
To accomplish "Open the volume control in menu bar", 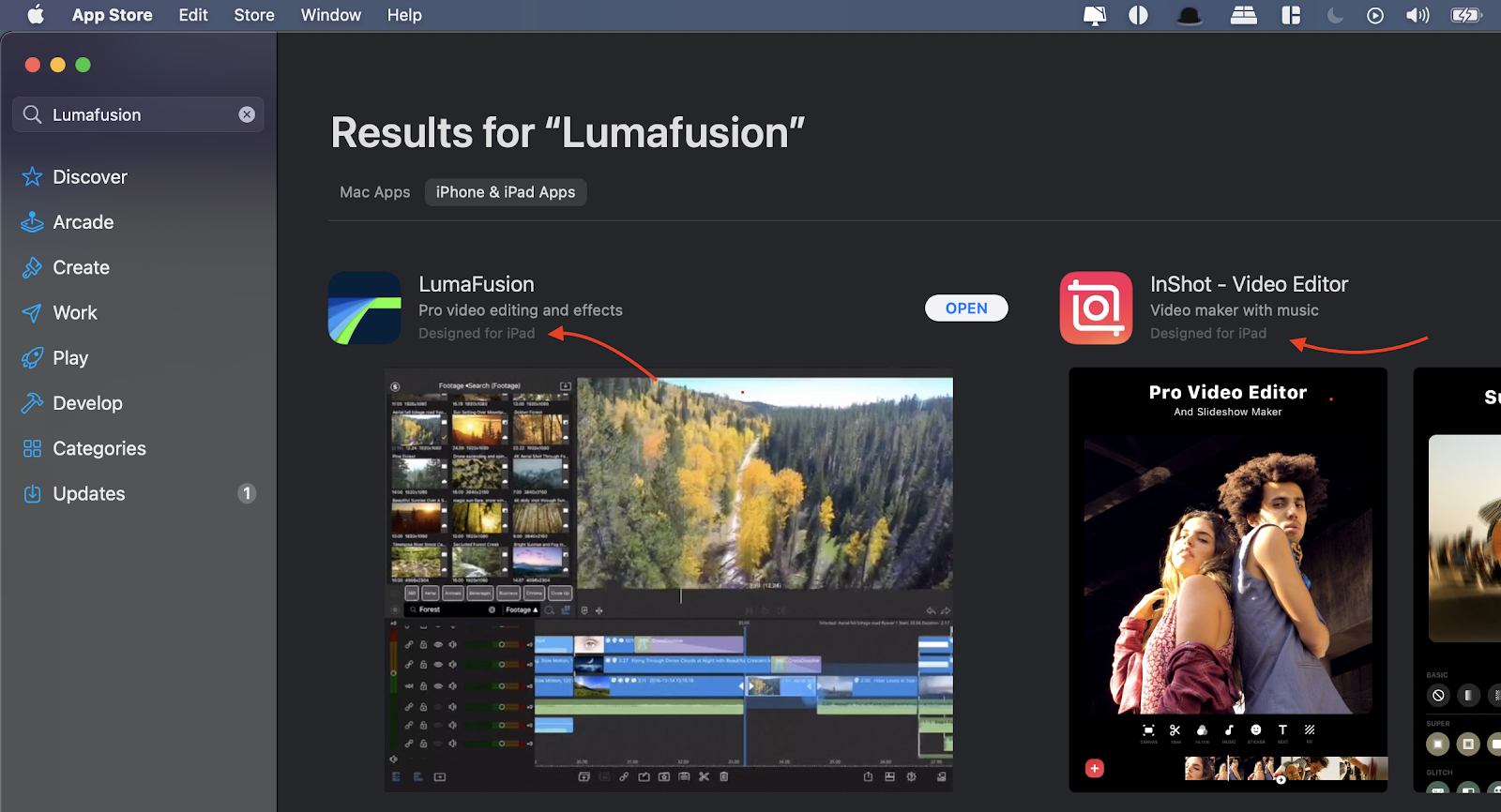I will pyautogui.click(x=1418, y=15).
